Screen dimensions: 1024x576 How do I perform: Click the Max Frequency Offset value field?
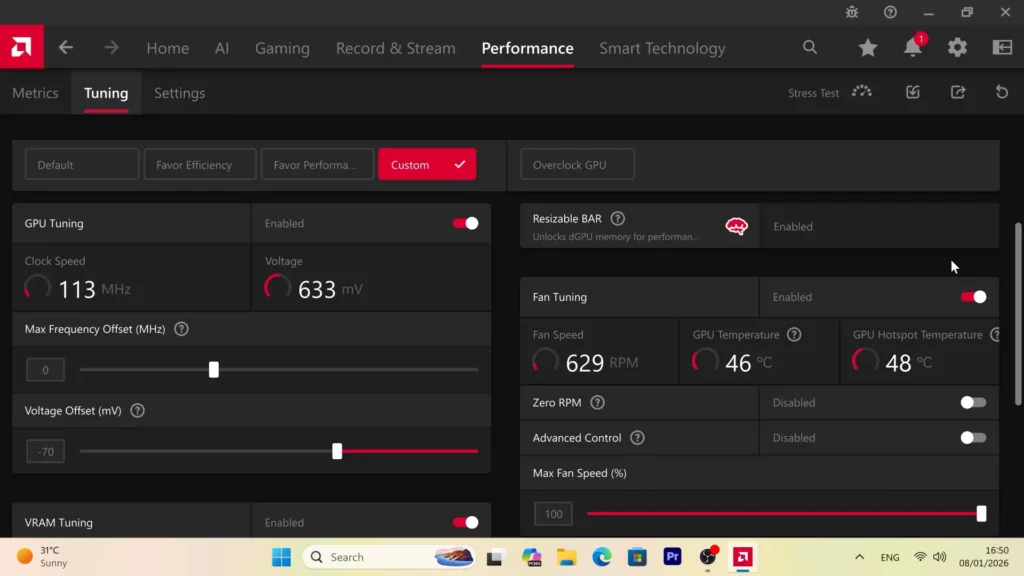tap(45, 370)
